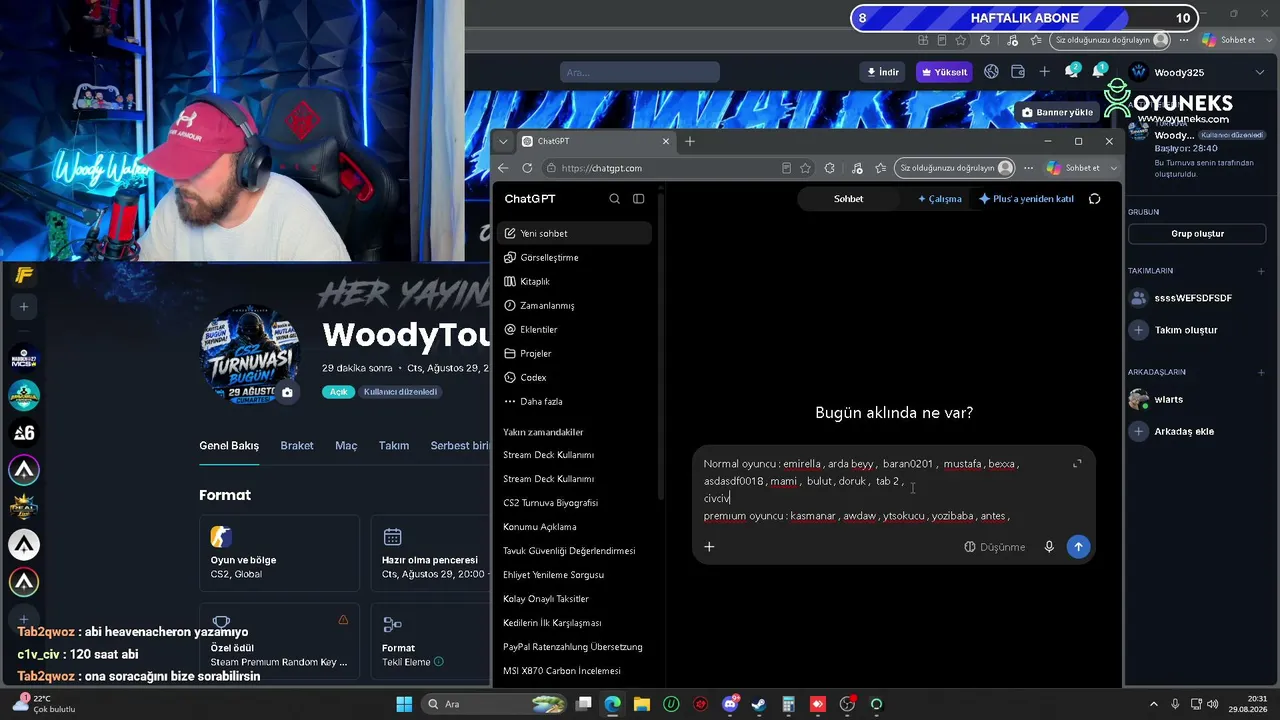Reload the ChatGPT page
This screenshot has width=1280, height=720.
coord(527,168)
